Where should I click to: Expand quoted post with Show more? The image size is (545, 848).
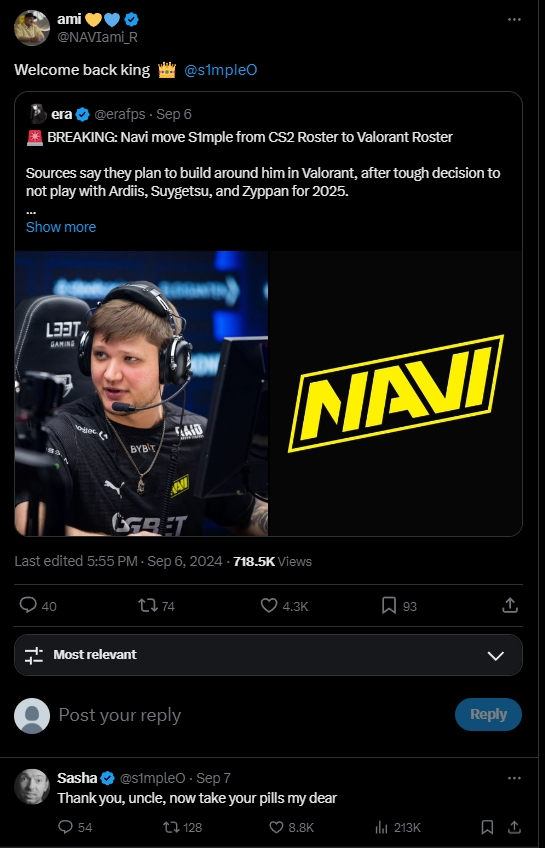[x=61, y=227]
